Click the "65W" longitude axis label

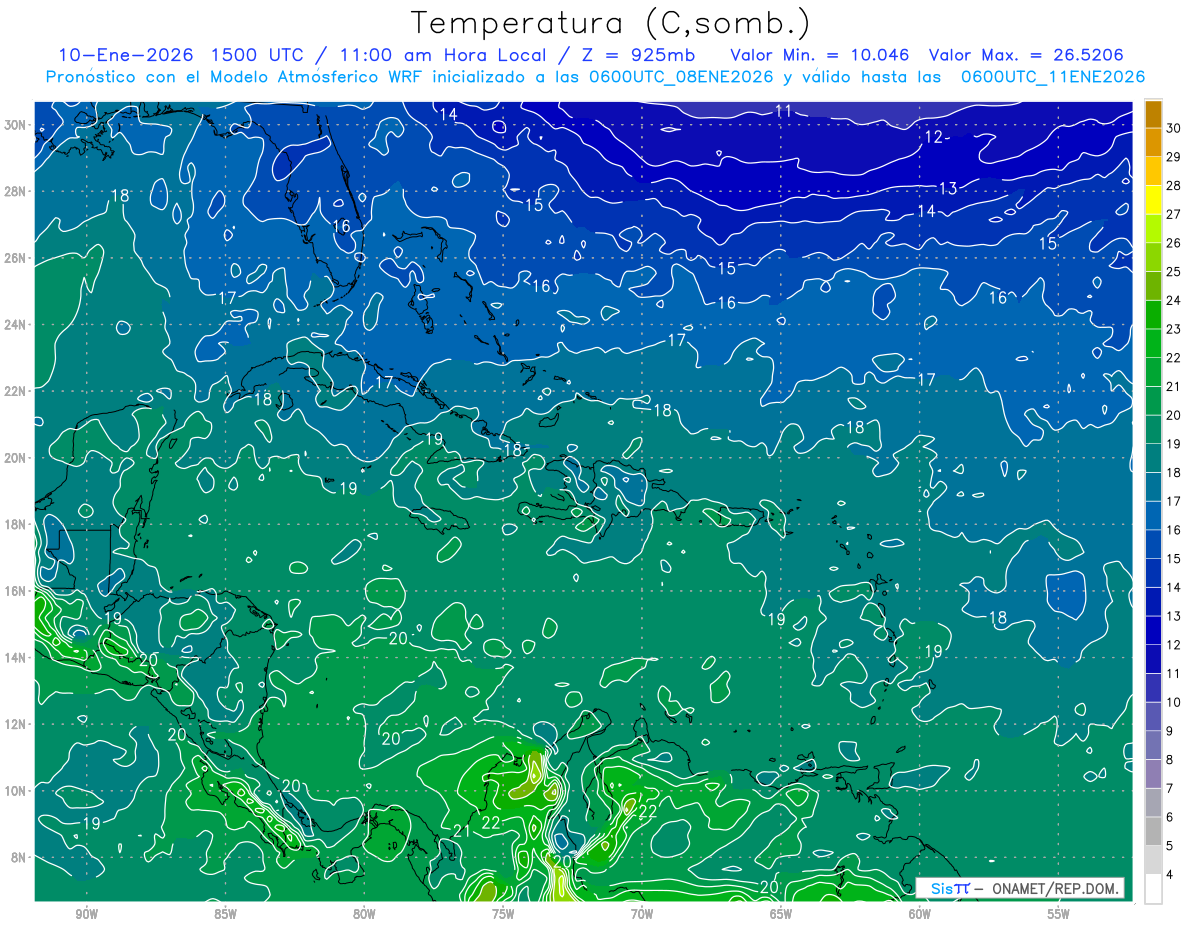781,914
